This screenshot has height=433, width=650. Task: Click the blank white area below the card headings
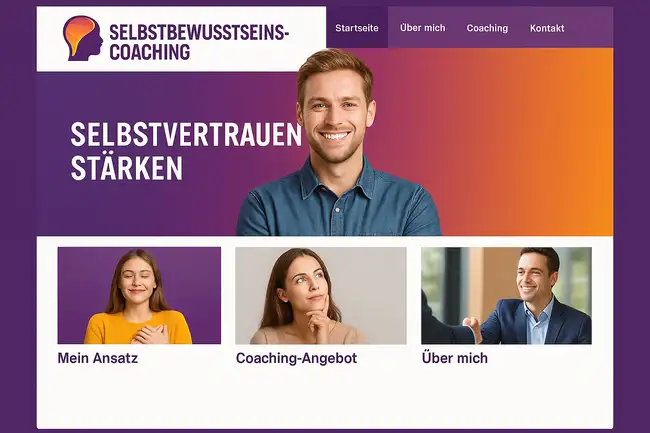(x=325, y=398)
